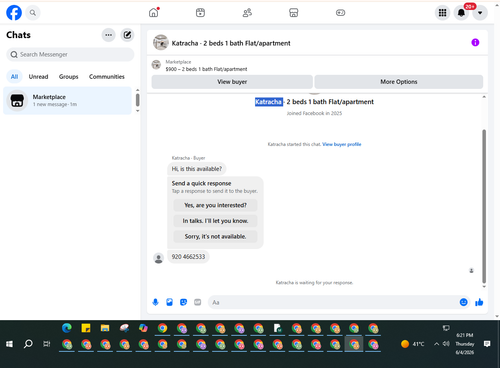Open the Menu grid icon
The height and width of the screenshot is (368, 500).
442,13
